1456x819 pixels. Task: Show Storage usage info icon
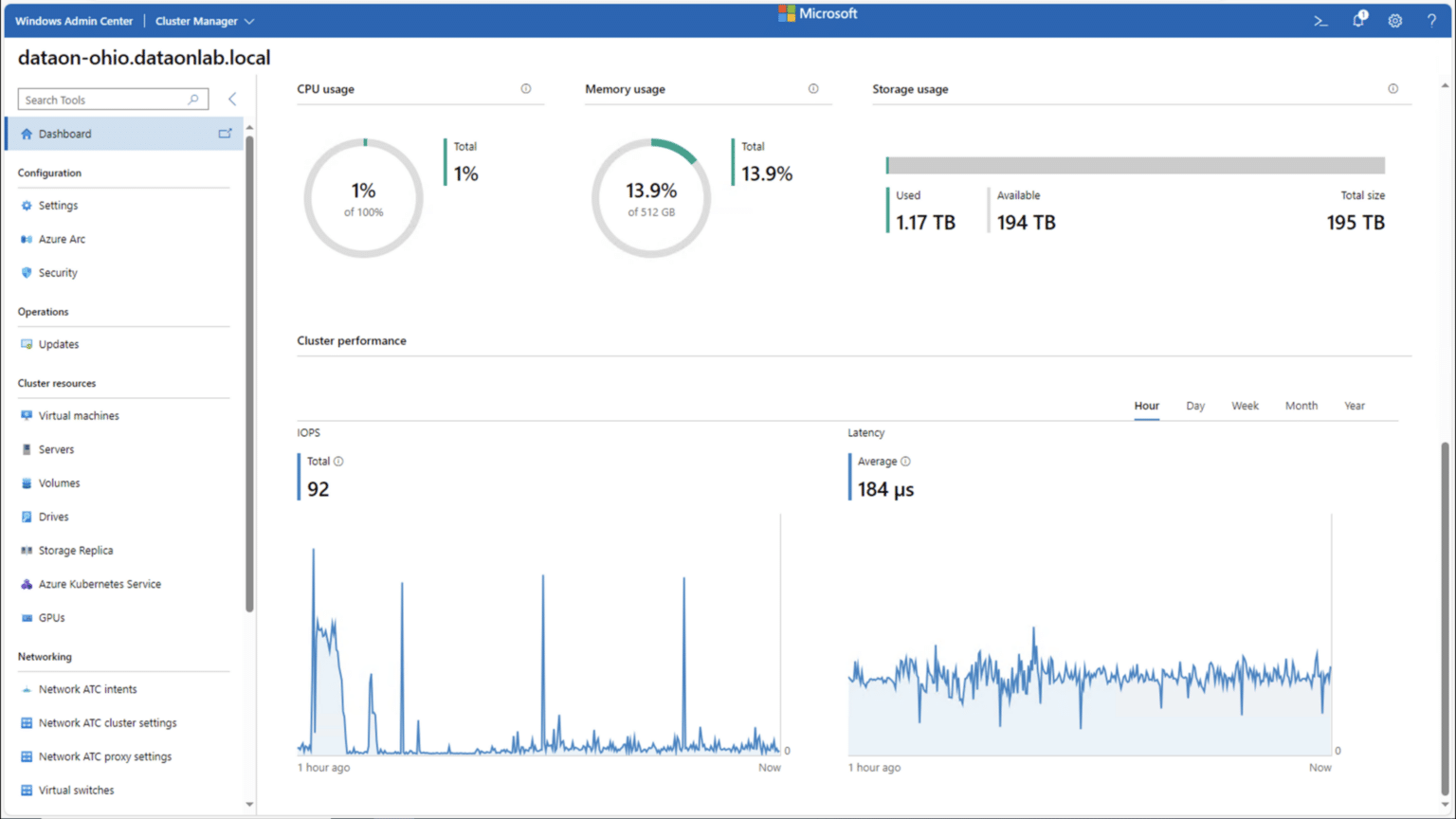click(1393, 89)
